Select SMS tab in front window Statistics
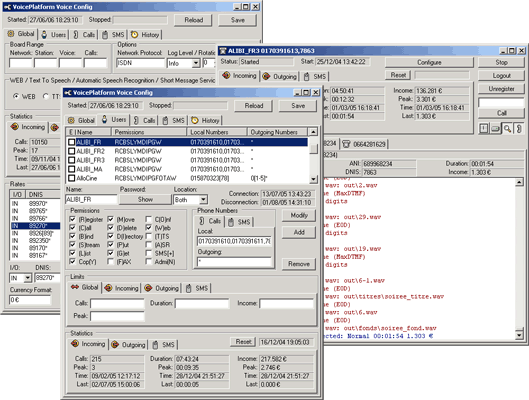The width and height of the screenshot is (529, 400). click(163, 345)
